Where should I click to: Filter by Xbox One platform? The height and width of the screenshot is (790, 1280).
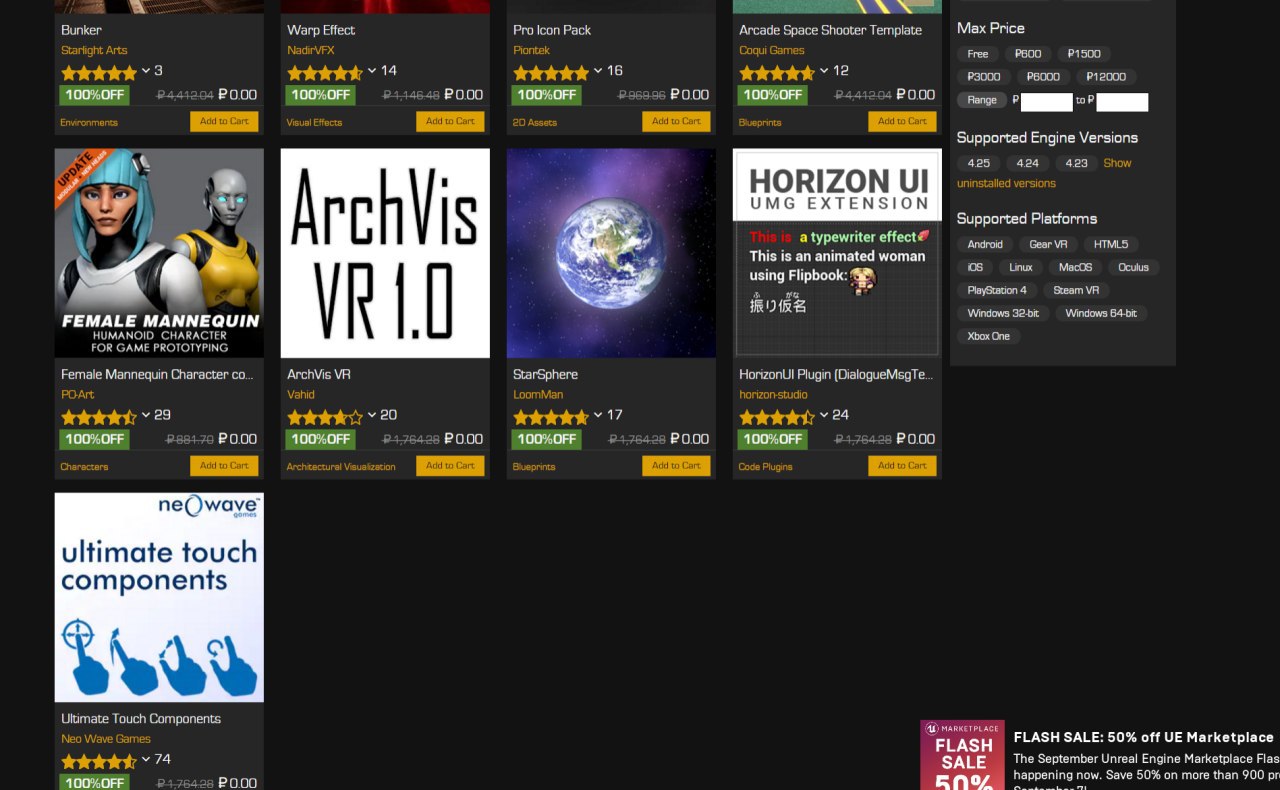(989, 336)
